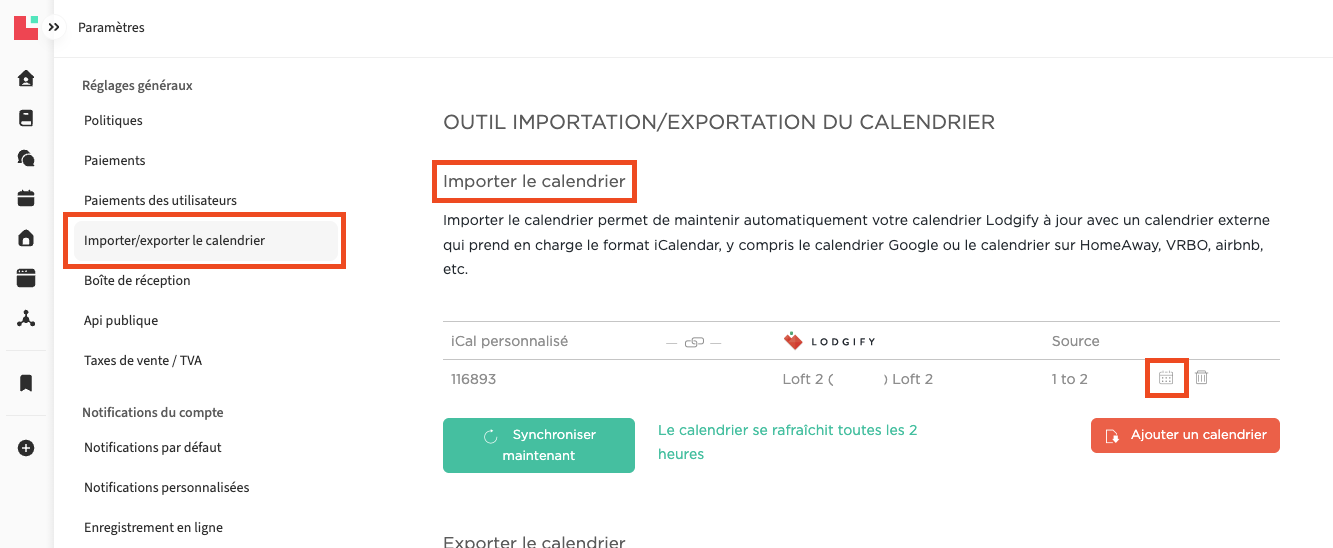
Task: Click the calendar icon in the 116893 row
Action: point(1166,378)
